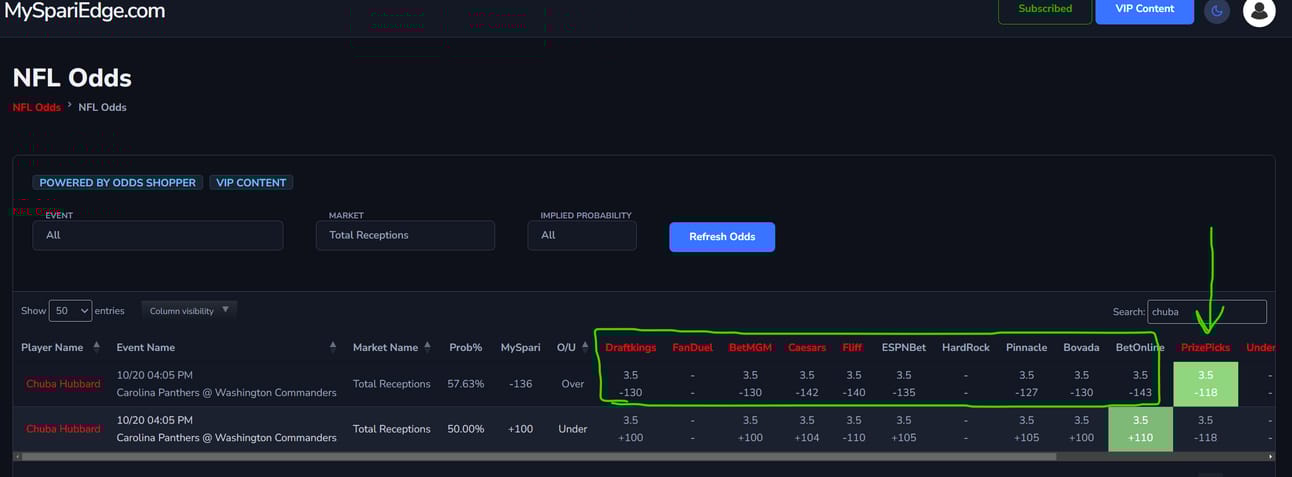This screenshot has width=1292, height=477.
Task: Sort by O/U column header
Action: [x=566, y=347]
